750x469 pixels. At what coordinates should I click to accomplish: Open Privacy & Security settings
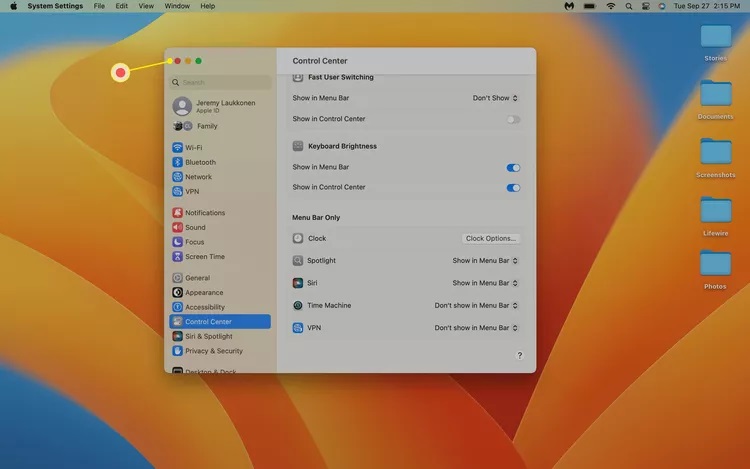(213, 351)
